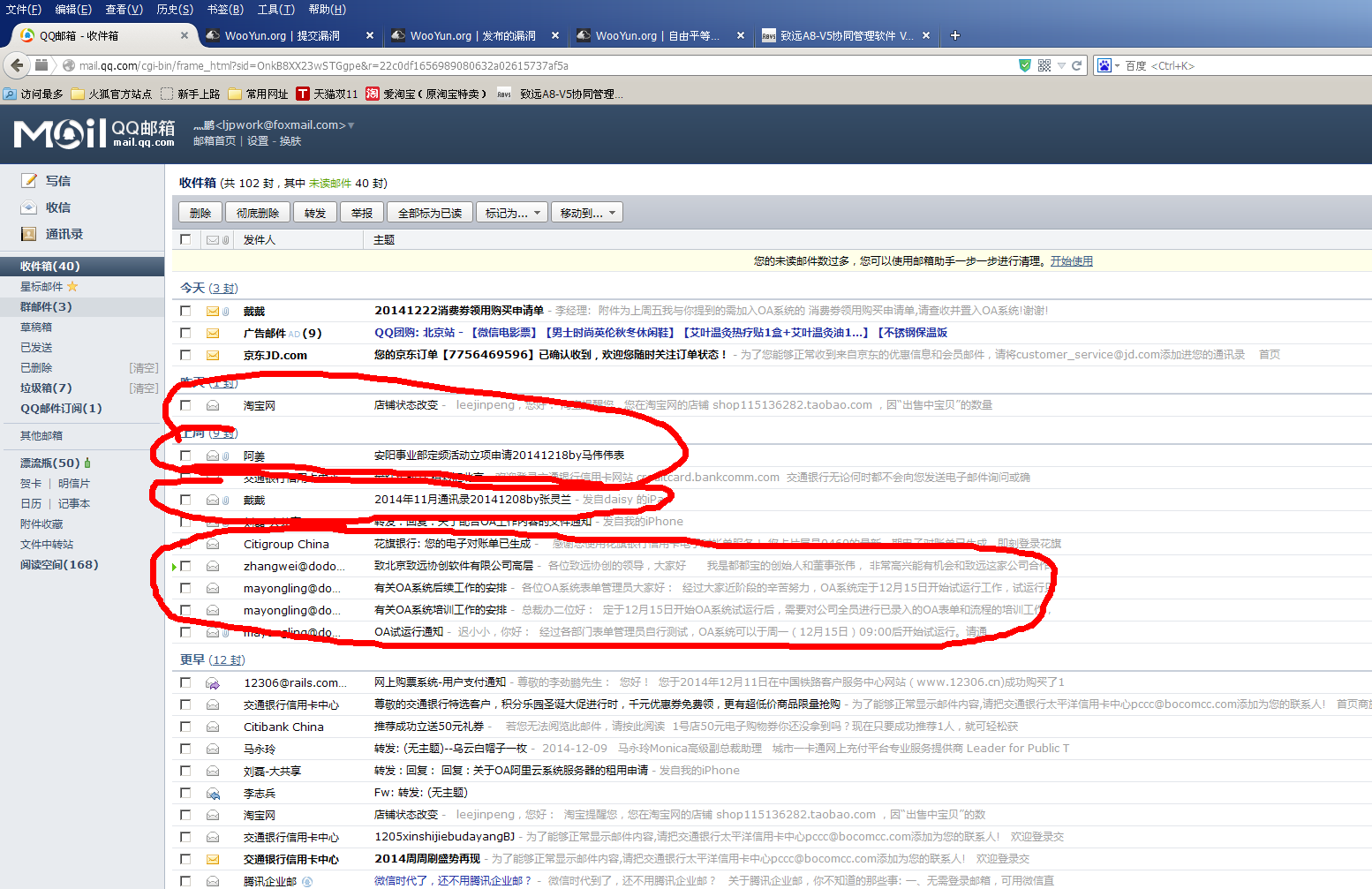Open the 工具(T) menu
Screen dimensions: 1372x889
click(276, 9)
